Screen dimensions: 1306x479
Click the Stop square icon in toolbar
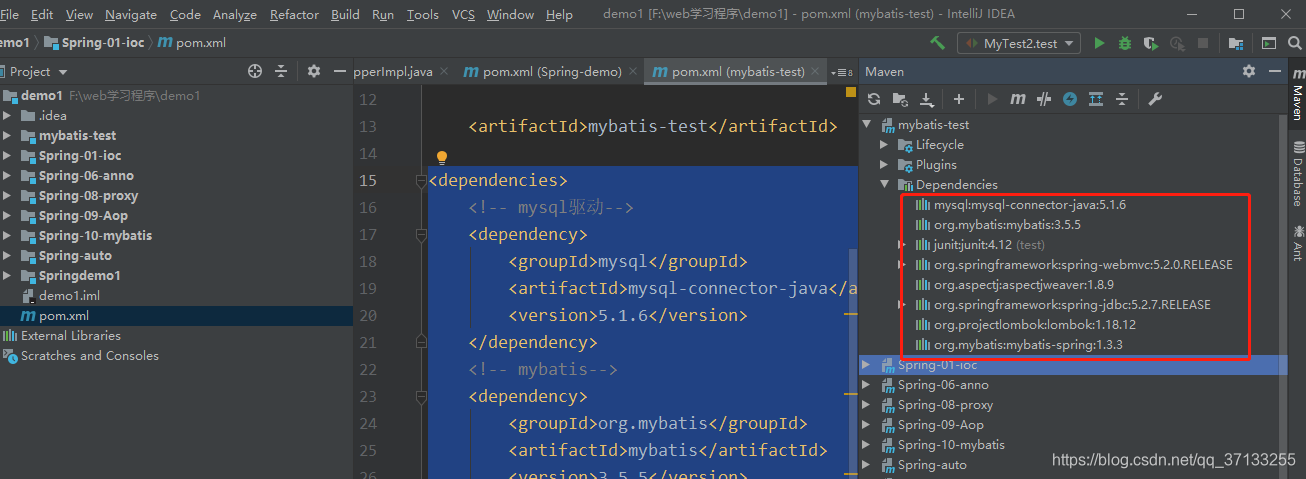(1203, 43)
